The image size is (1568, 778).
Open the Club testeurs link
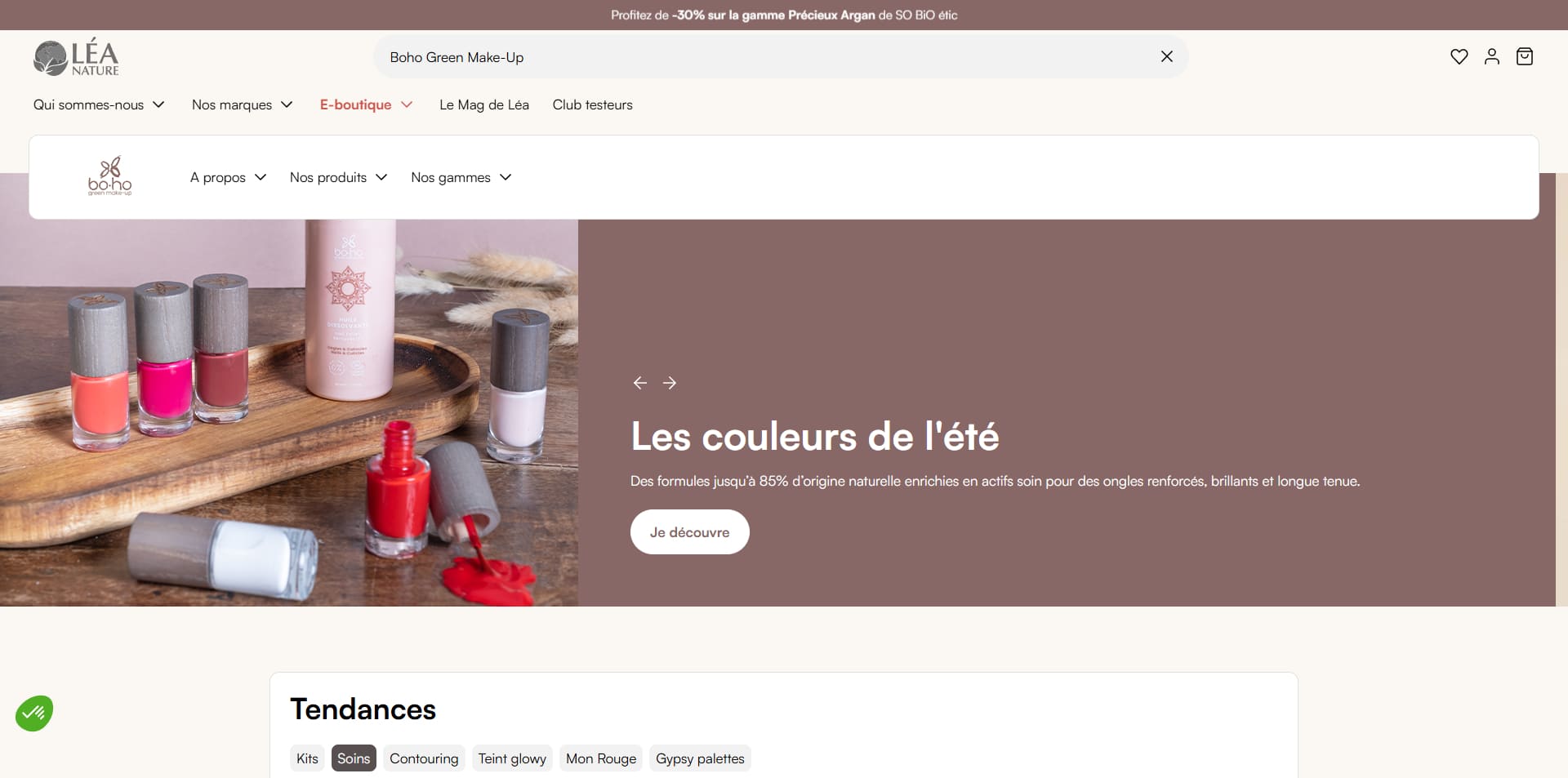pyautogui.click(x=592, y=104)
